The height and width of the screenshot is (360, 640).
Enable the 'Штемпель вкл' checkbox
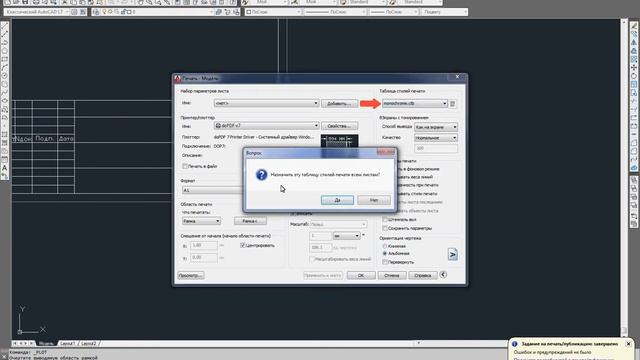tap(385, 220)
